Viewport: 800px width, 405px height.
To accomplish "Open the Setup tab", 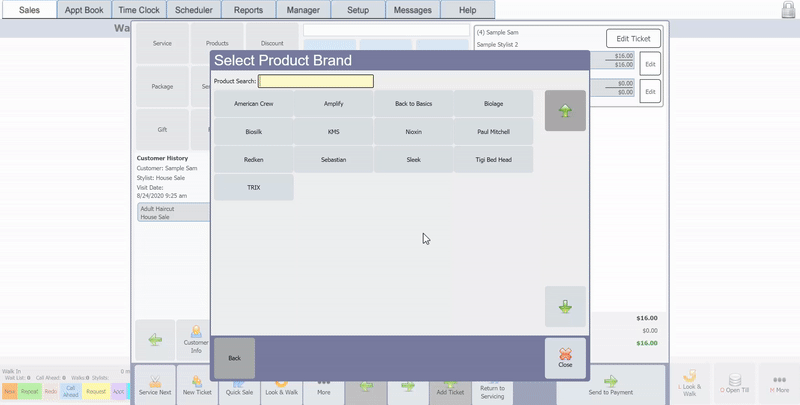I will coord(358,10).
